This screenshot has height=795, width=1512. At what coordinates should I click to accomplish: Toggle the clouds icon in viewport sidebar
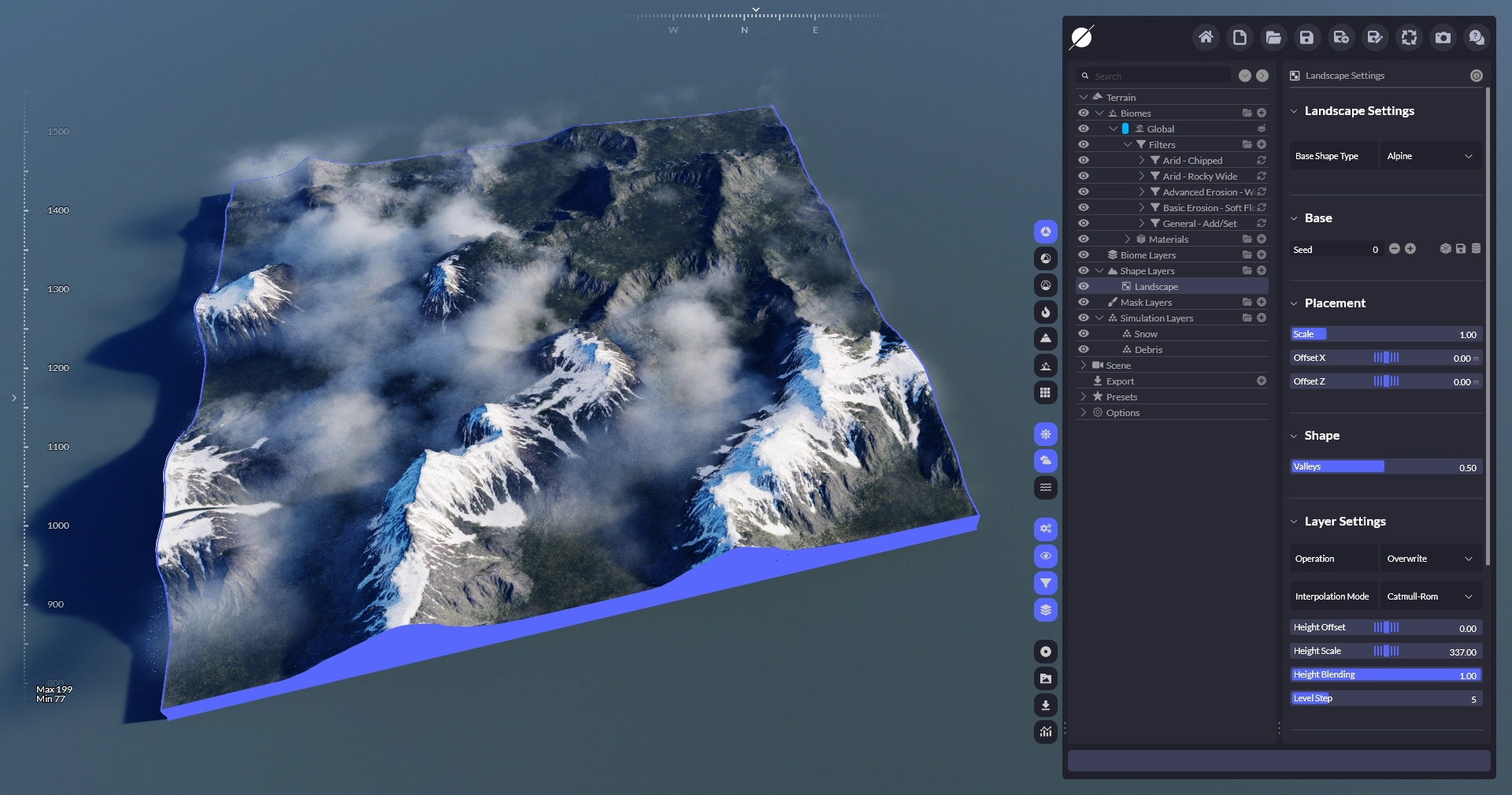coord(1045,460)
